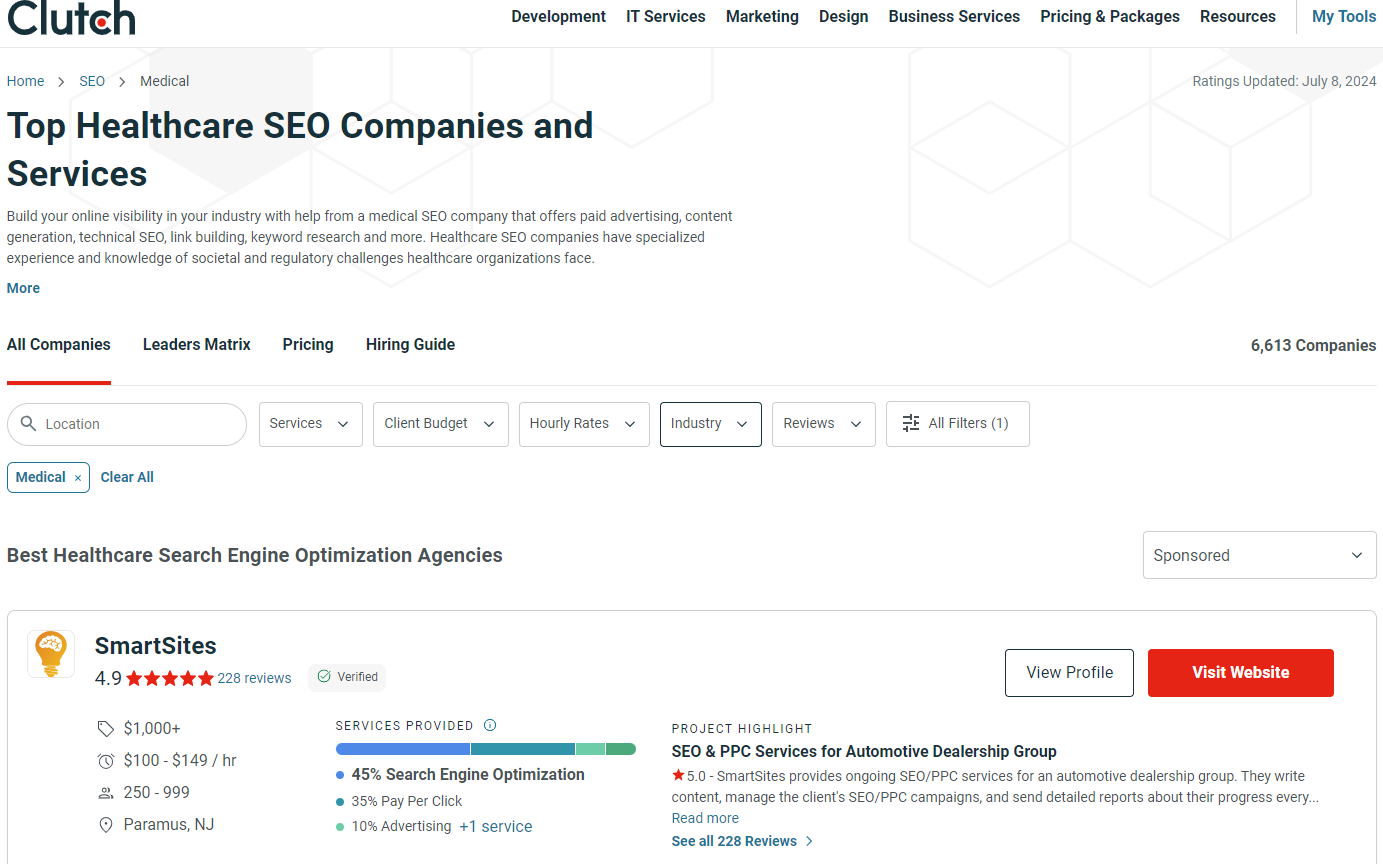Switch to the Leaders Matrix tab

[x=197, y=345]
